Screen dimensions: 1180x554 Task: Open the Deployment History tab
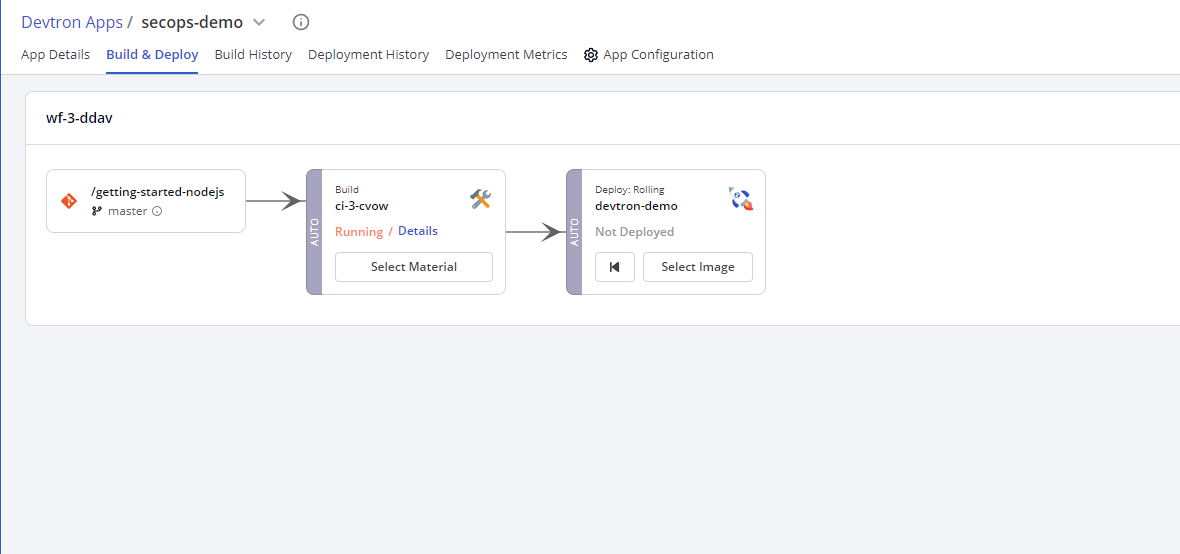click(x=369, y=55)
